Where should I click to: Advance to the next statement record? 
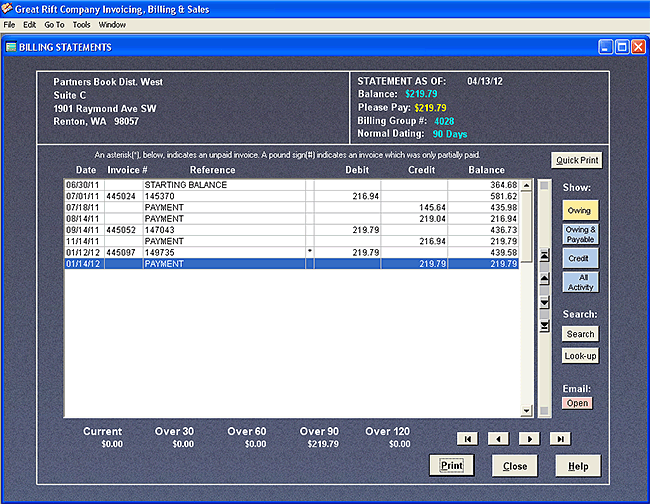[x=528, y=438]
